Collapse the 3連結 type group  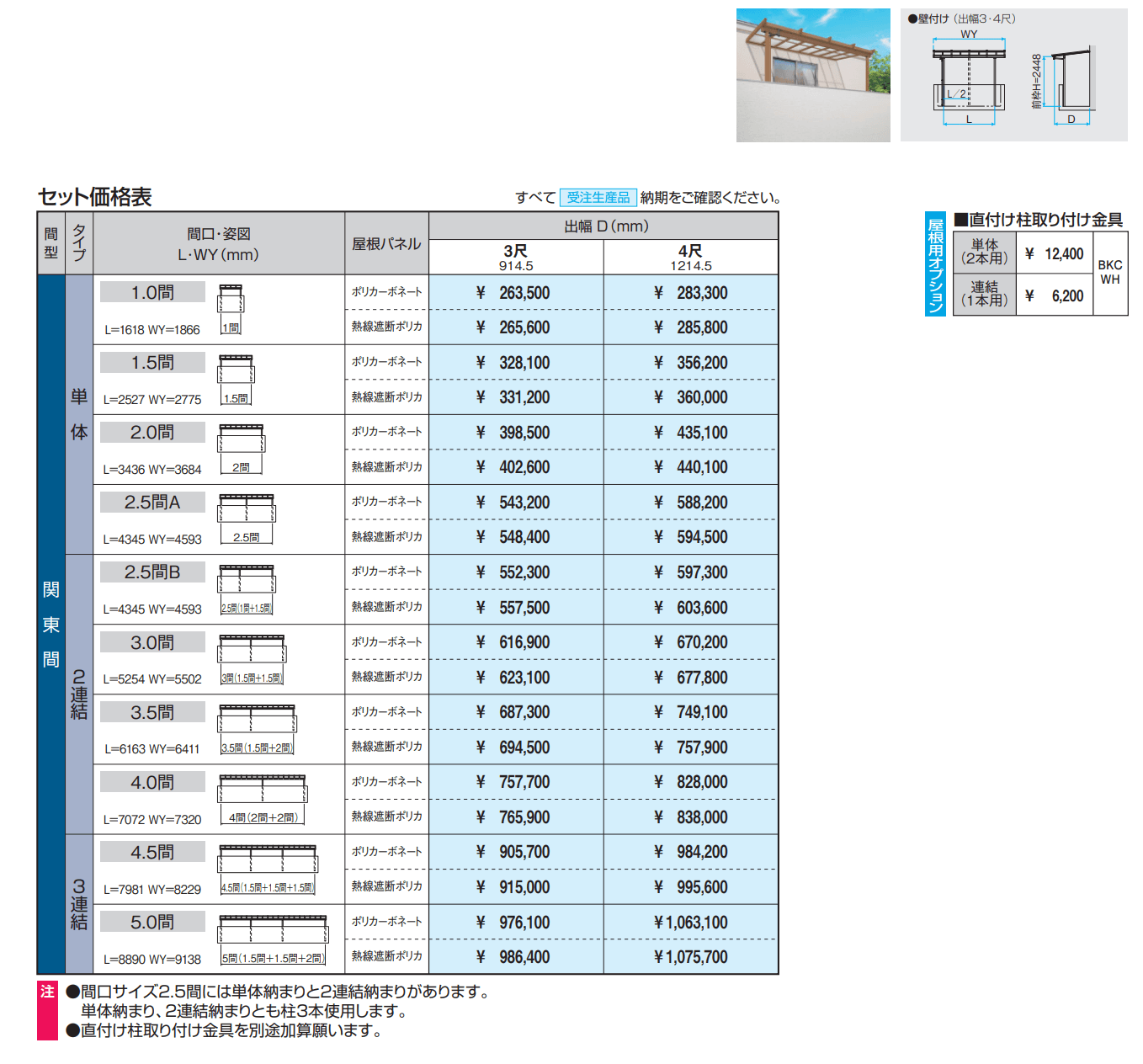[x=78, y=905]
